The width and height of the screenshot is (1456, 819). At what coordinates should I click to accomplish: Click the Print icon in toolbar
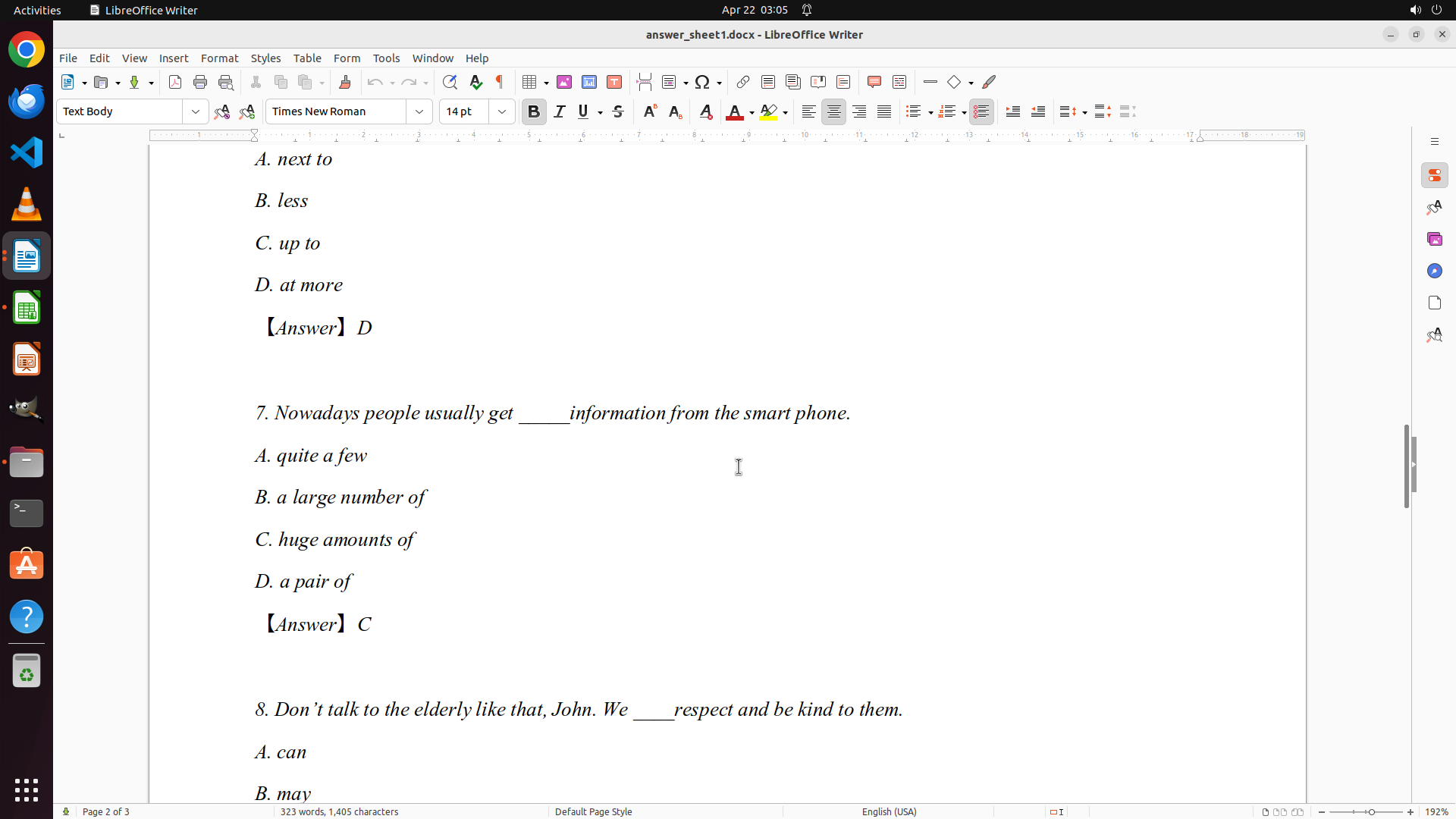coord(200,82)
